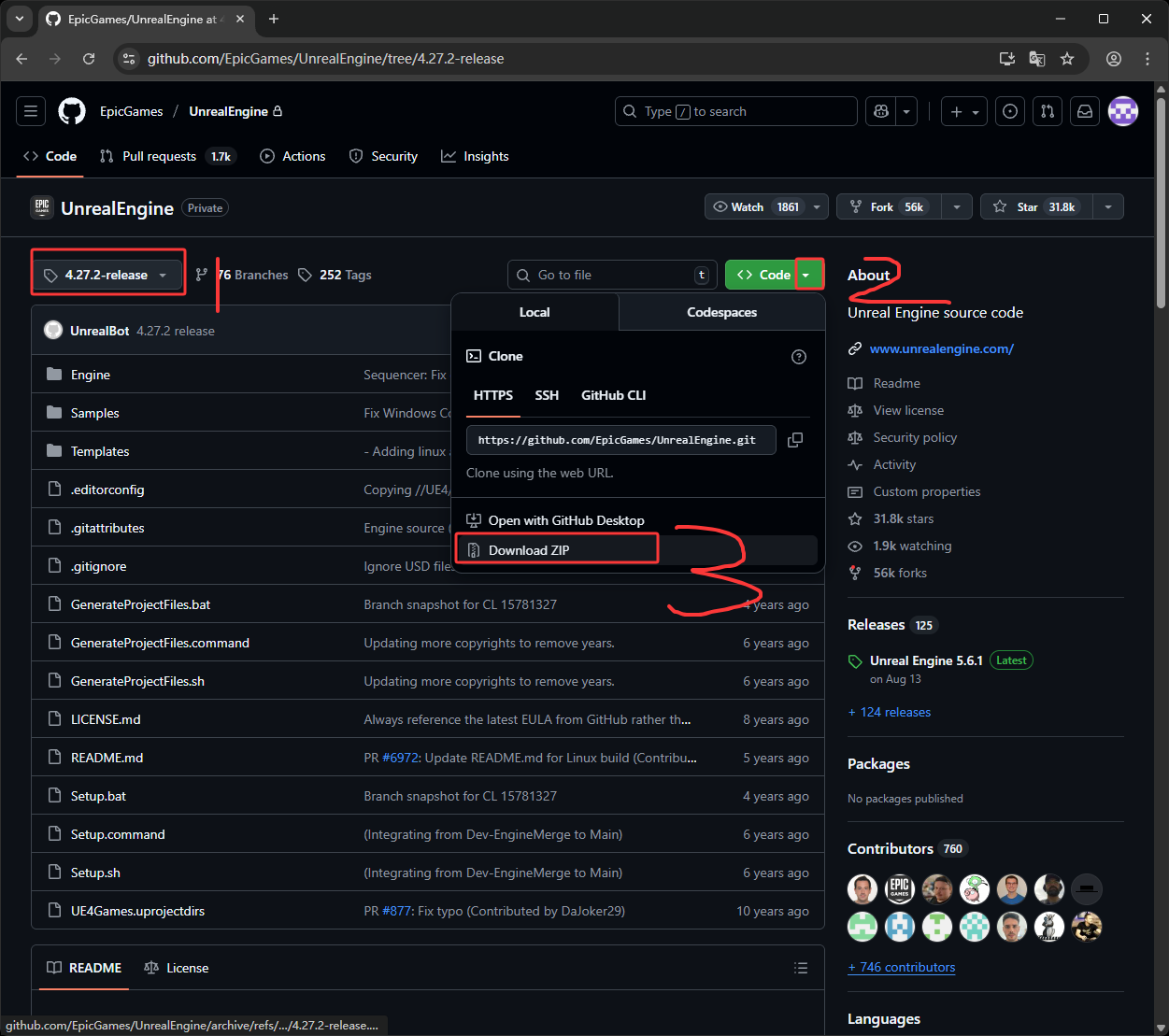Image resolution: width=1169 pixels, height=1036 pixels.
Task: Open the install app icon in address bar
Action: 1007,59
